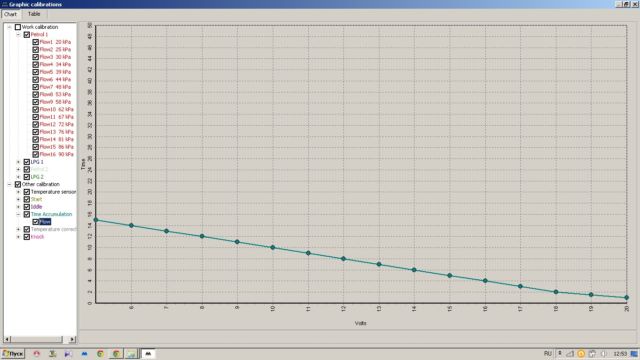
Task: Switch to the Chart tab
Action: pyautogui.click(x=10, y=14)
